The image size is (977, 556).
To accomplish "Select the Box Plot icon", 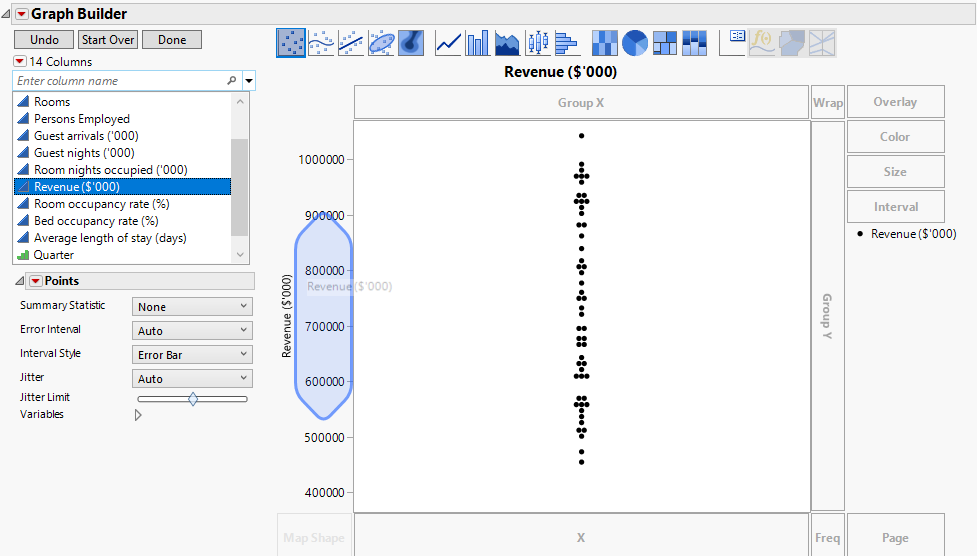I will [538, 43].
